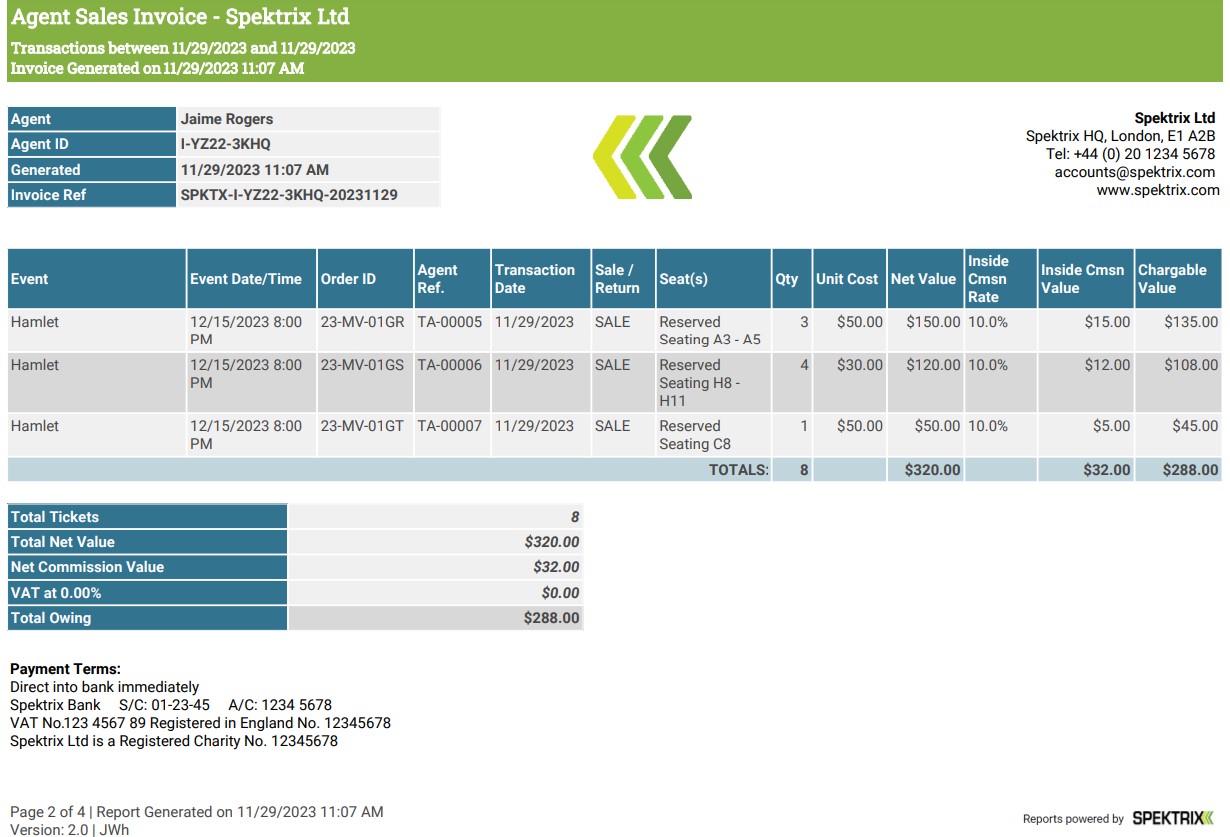This screenshot has width=1230, height=837.
Task: Click the accounts@spektrix.com email address
Action: (1134, 172)
